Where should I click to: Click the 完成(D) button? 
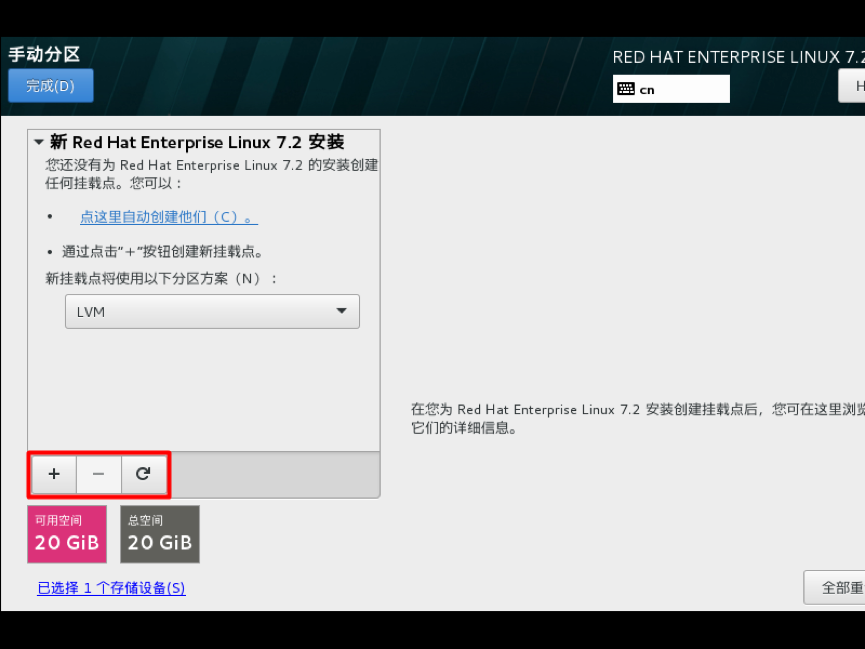(51, 86)
